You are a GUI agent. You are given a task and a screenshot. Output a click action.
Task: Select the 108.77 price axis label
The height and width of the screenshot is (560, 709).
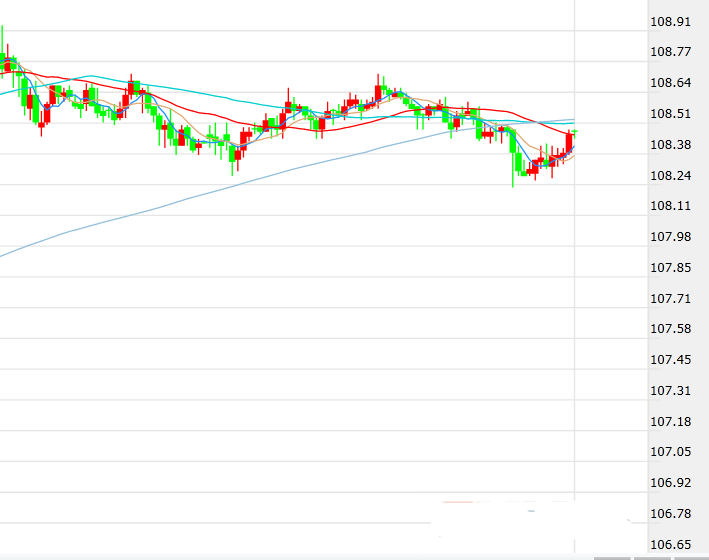tap(671, 52)
